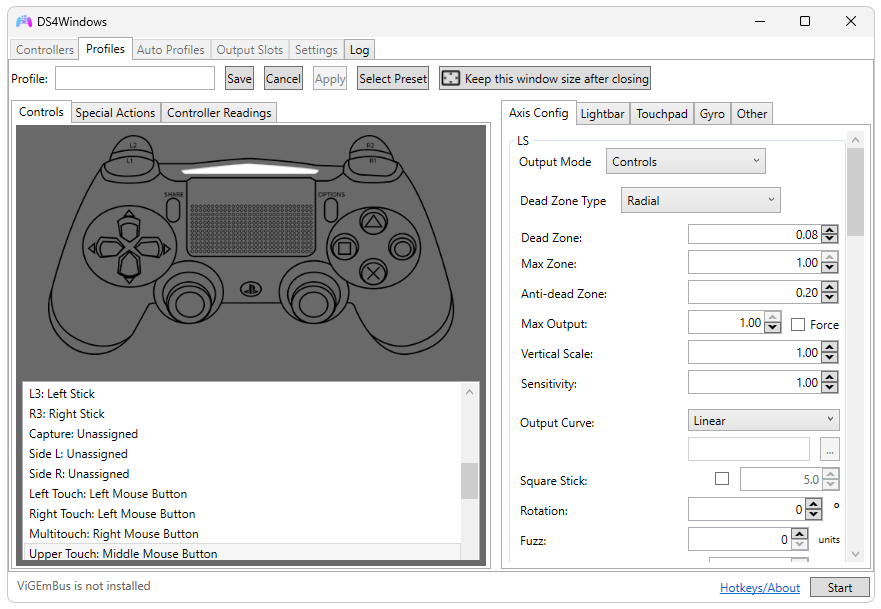Open the Other tab
881x609 pixels.
(x=751, y=113)
